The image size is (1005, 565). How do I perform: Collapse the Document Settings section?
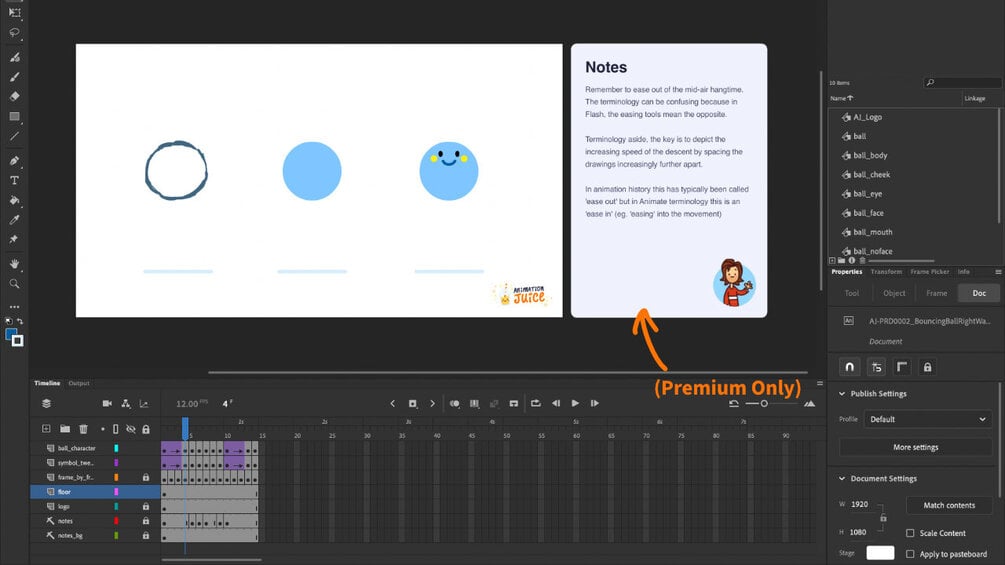click(842, 479)
